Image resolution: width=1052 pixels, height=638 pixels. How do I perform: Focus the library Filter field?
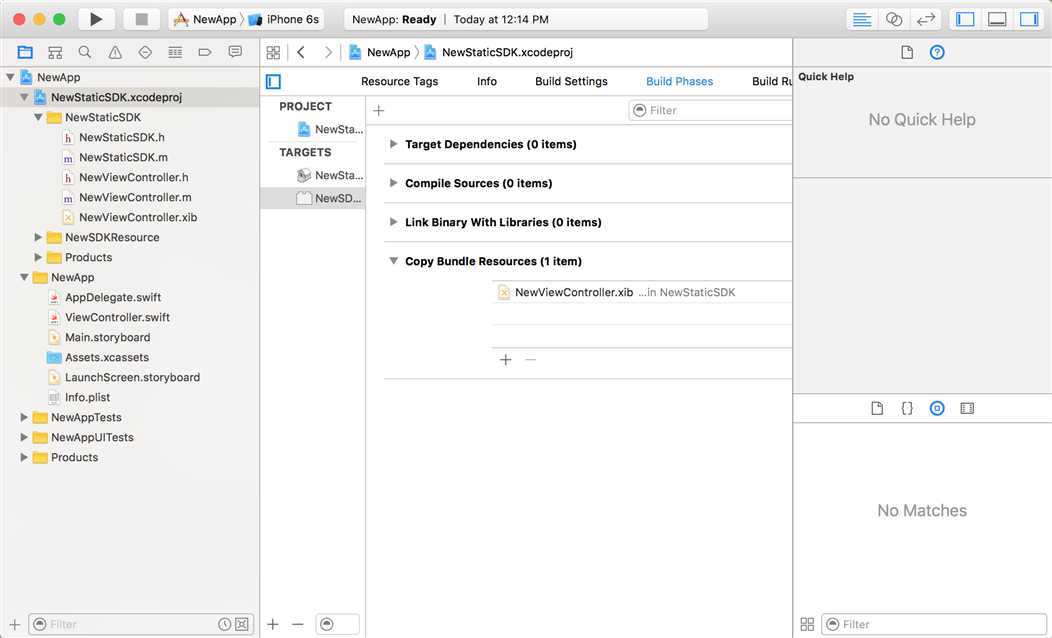(934, 625)
